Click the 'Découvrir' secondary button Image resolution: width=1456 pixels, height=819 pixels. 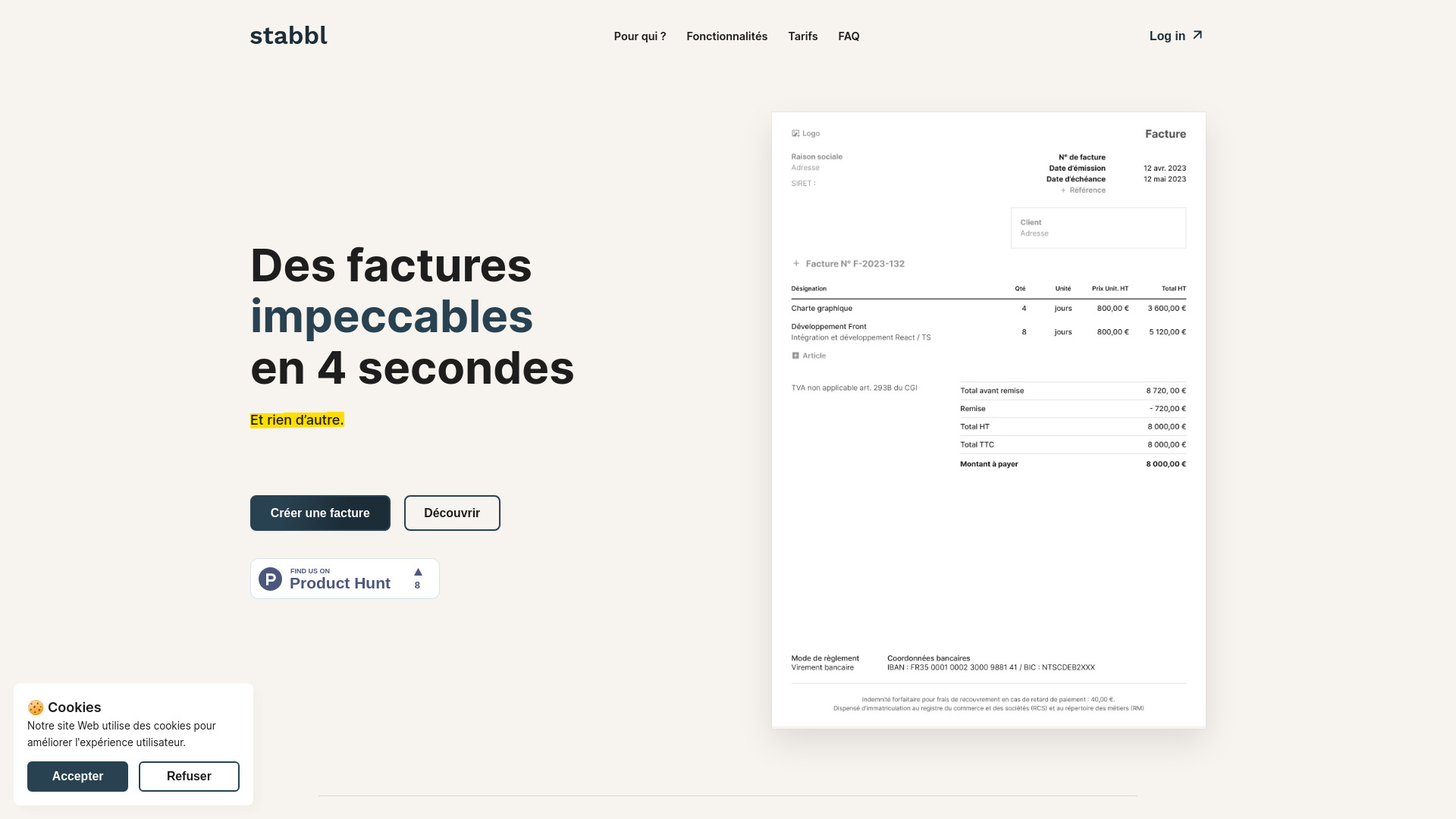coord(451,512)
